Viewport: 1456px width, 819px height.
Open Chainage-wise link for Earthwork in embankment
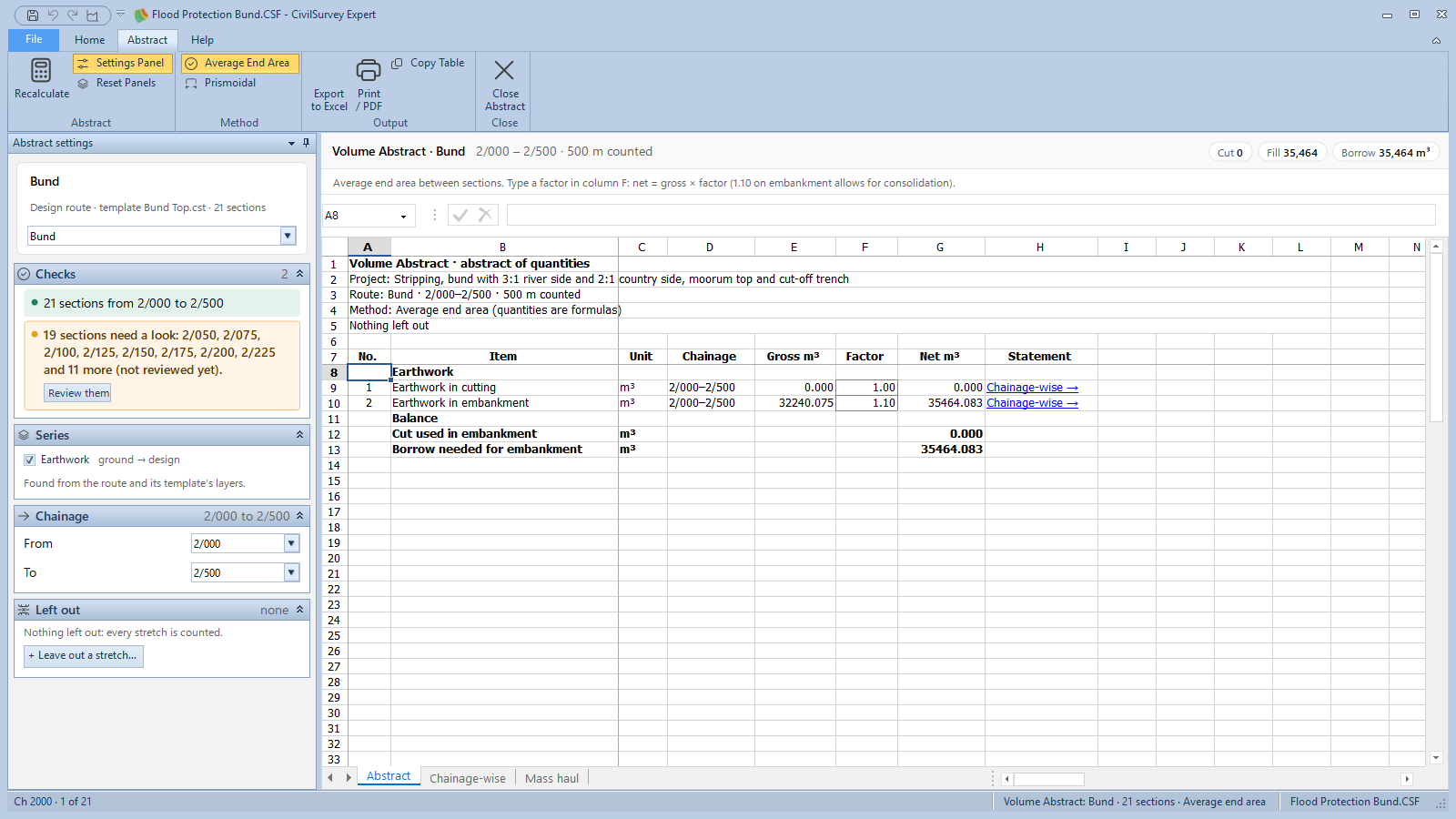pyautogui.click(x=1032, y=403)
